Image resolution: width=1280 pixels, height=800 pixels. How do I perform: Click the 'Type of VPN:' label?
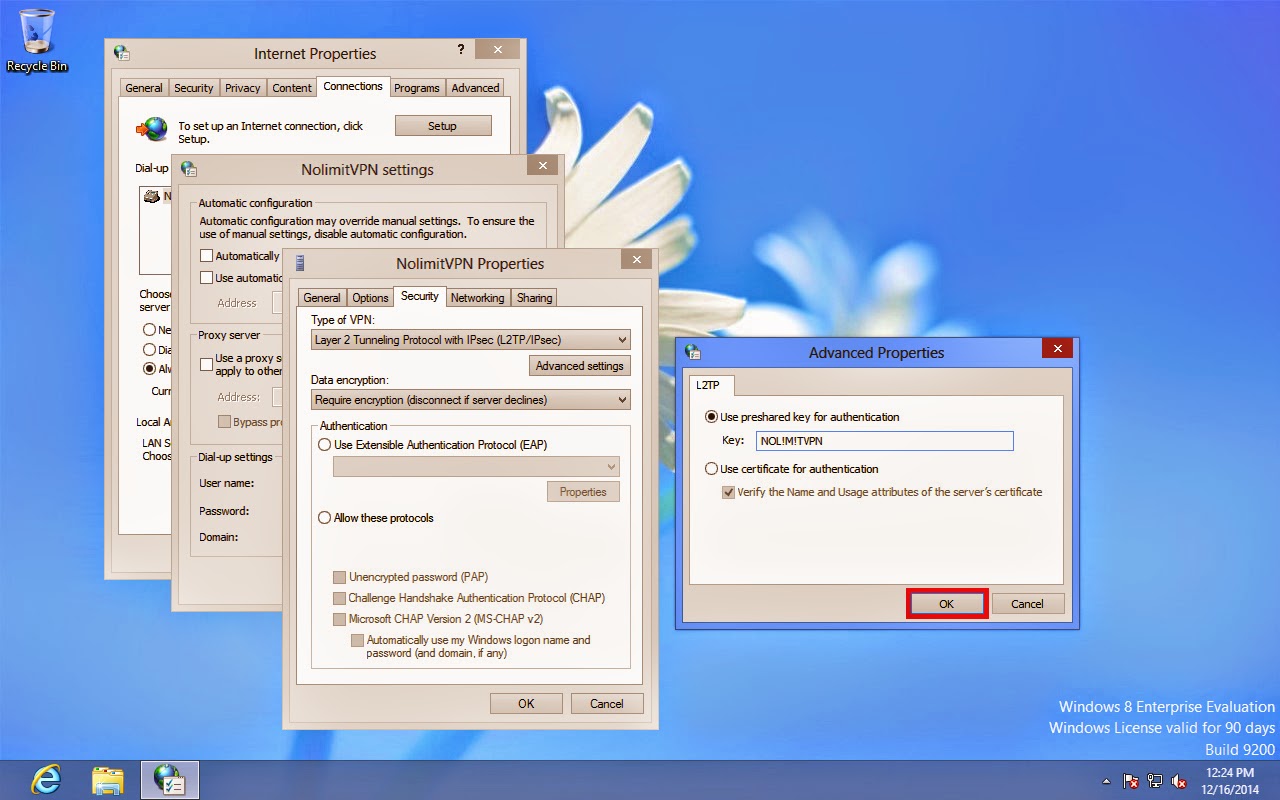[x=342, y=320]
